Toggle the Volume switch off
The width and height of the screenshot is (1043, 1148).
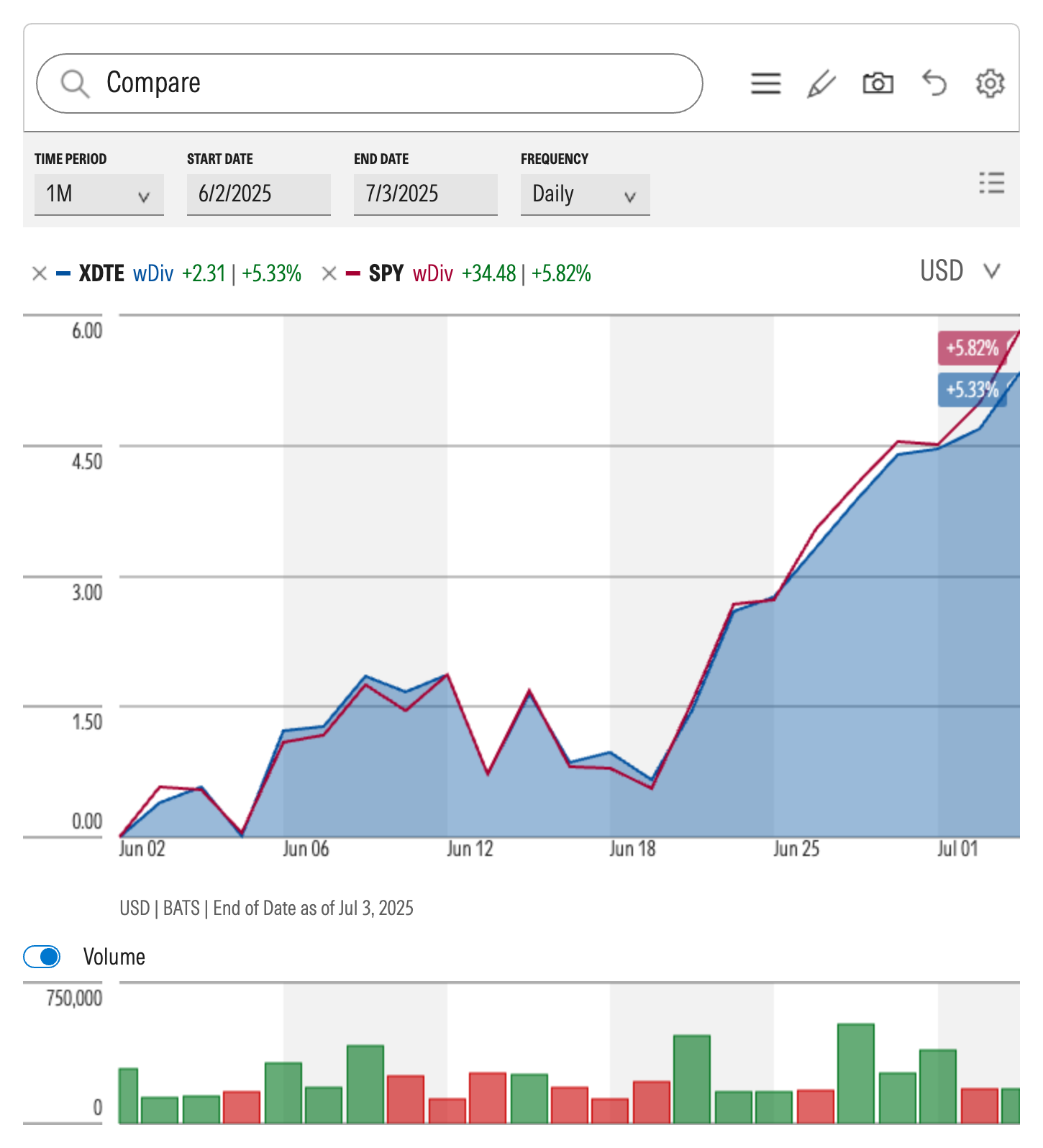(42, 957)
